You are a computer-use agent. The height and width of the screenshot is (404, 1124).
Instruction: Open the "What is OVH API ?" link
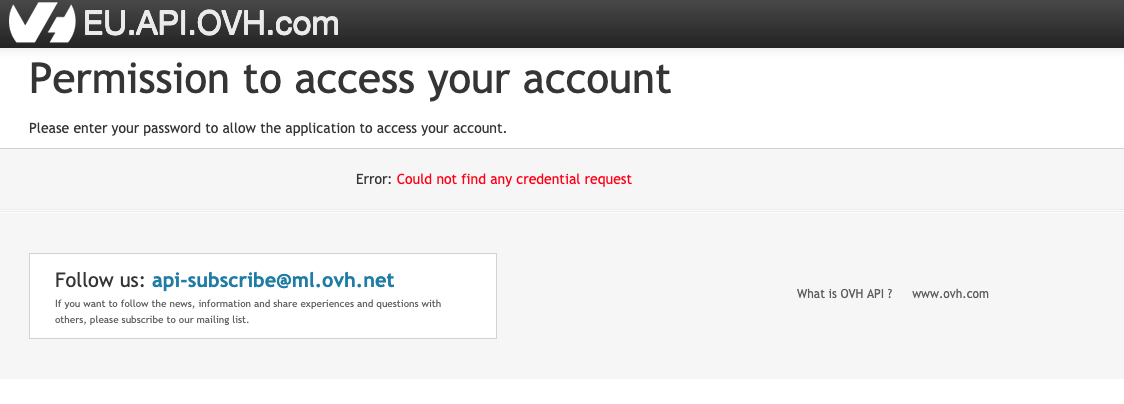[x=844, y=294]
